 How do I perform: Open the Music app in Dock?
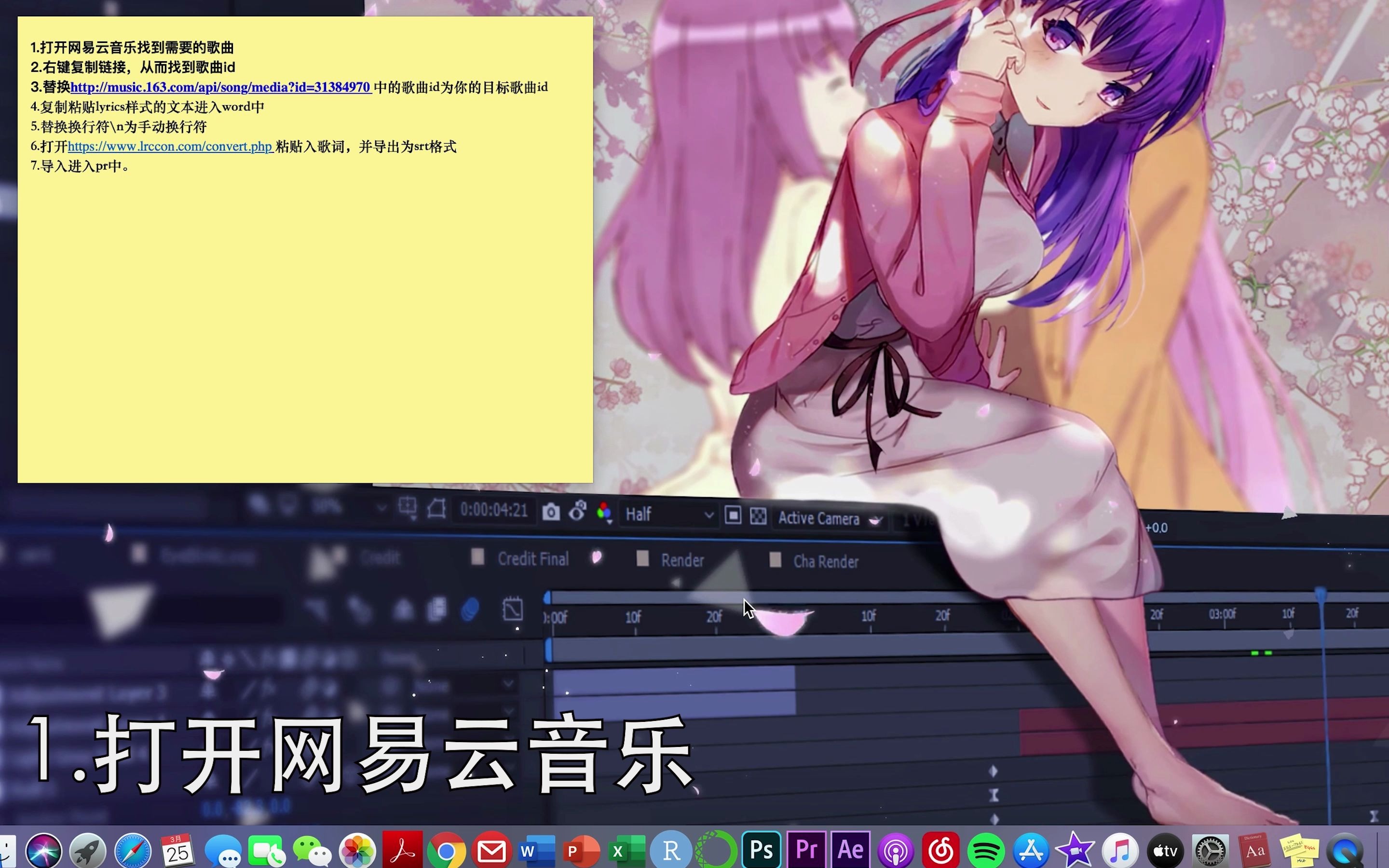(1120, 850)
